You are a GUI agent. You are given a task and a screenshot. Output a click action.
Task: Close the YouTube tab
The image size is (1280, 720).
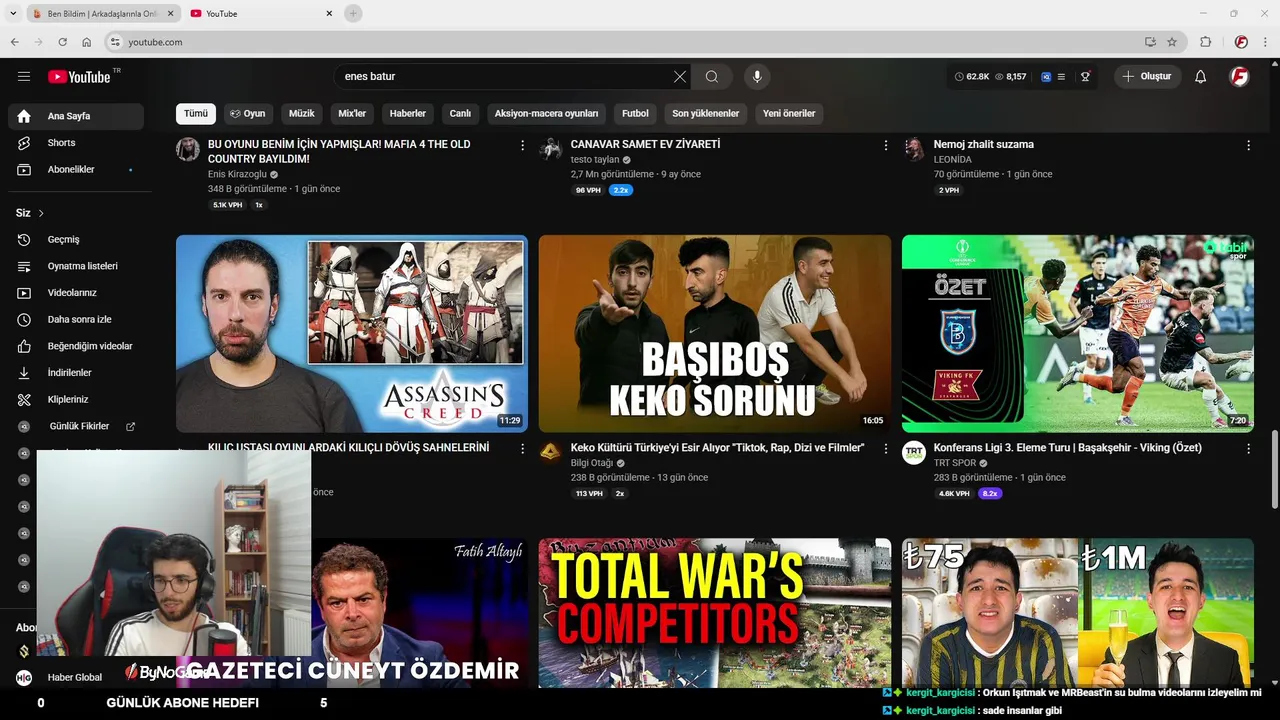click(x=329, y=14)
